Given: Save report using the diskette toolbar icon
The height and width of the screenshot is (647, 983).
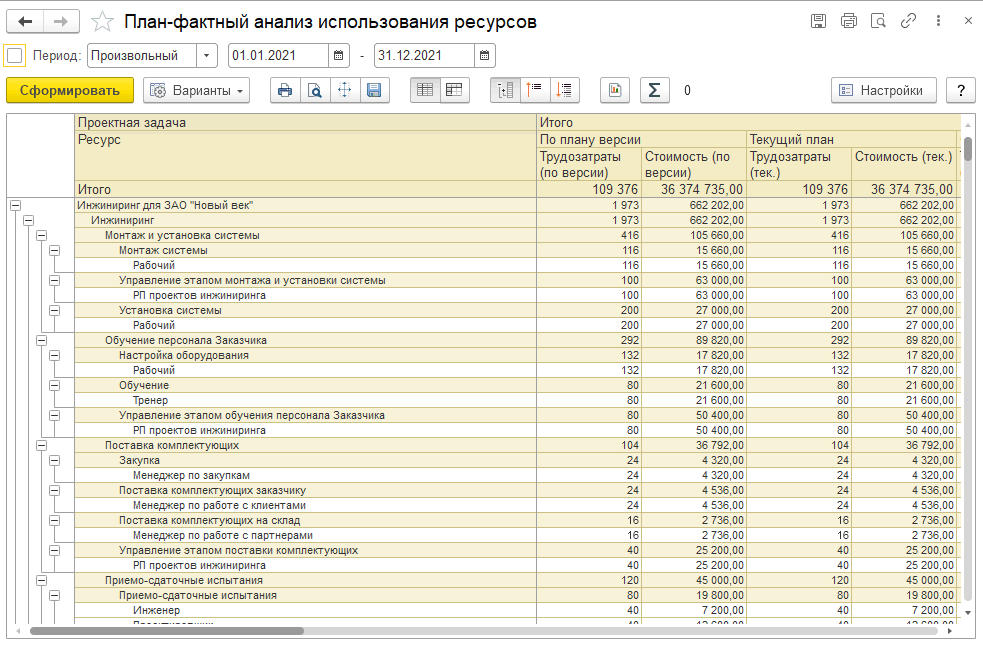Looking at the screenshot, I should tap(374, 90).
